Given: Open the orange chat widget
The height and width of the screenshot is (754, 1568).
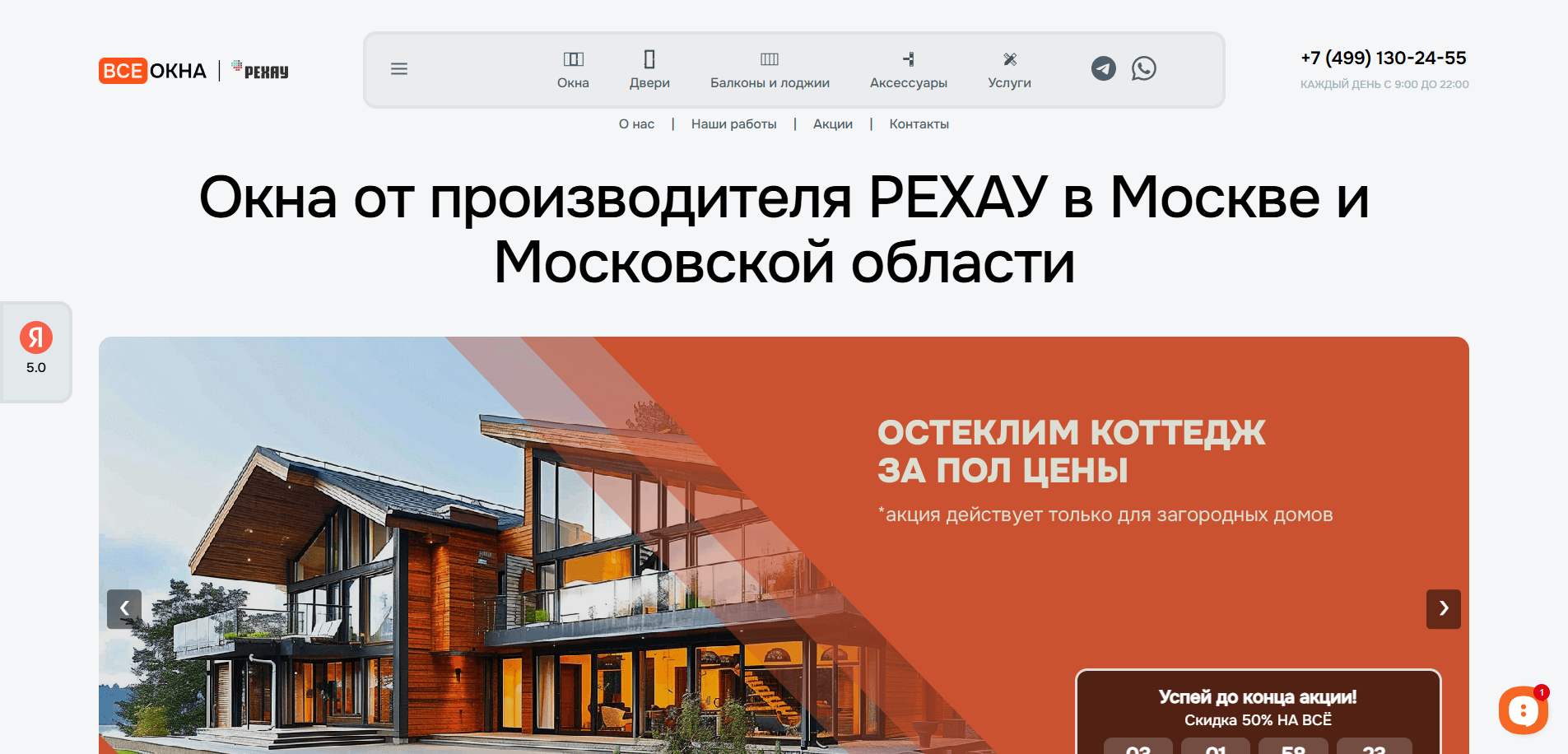Looking at the screenshot, I should tap(1523, 710).
